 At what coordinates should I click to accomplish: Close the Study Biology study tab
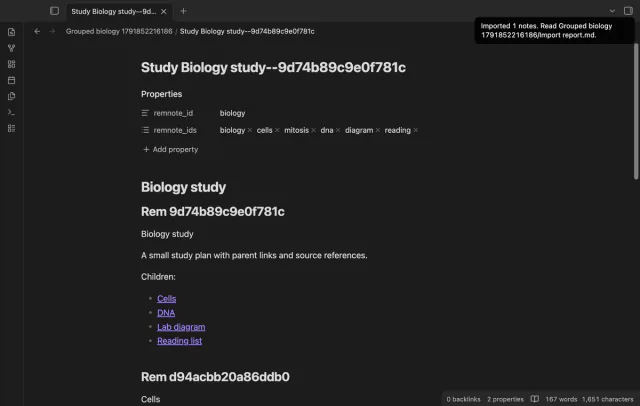coord(164,11)
